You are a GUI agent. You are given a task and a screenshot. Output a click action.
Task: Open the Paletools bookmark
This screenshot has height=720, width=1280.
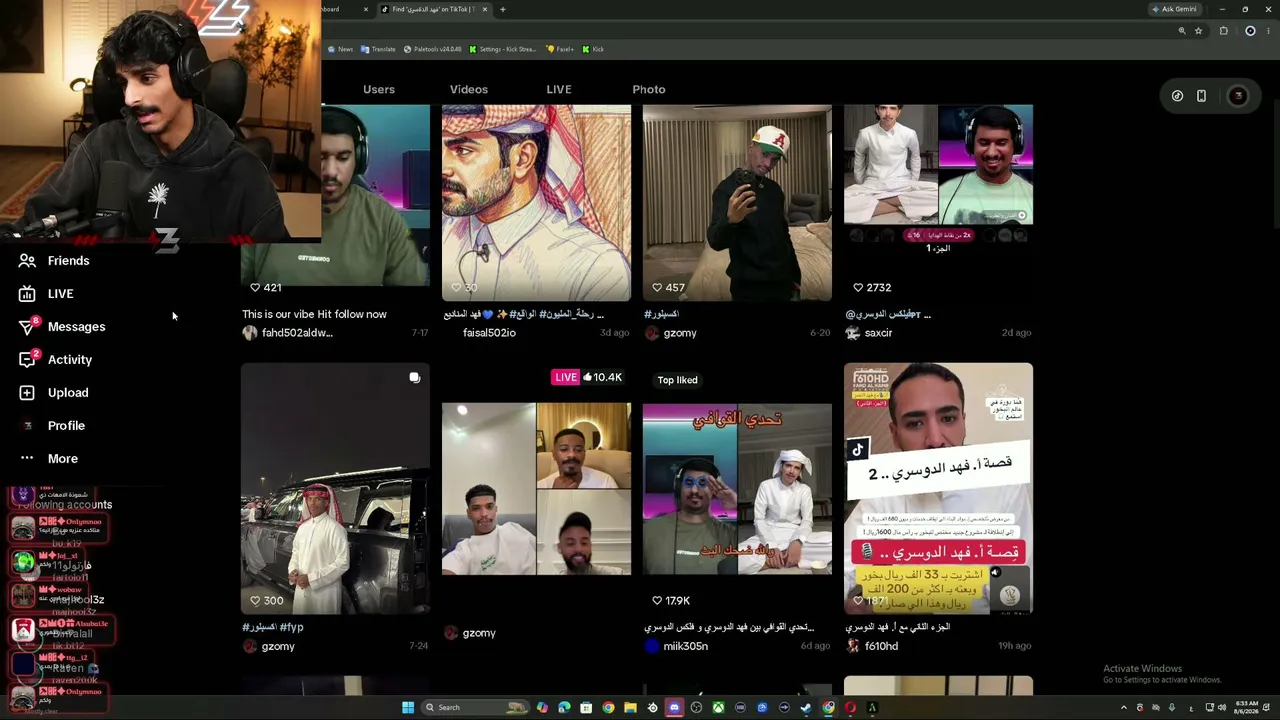coord(433,49)
